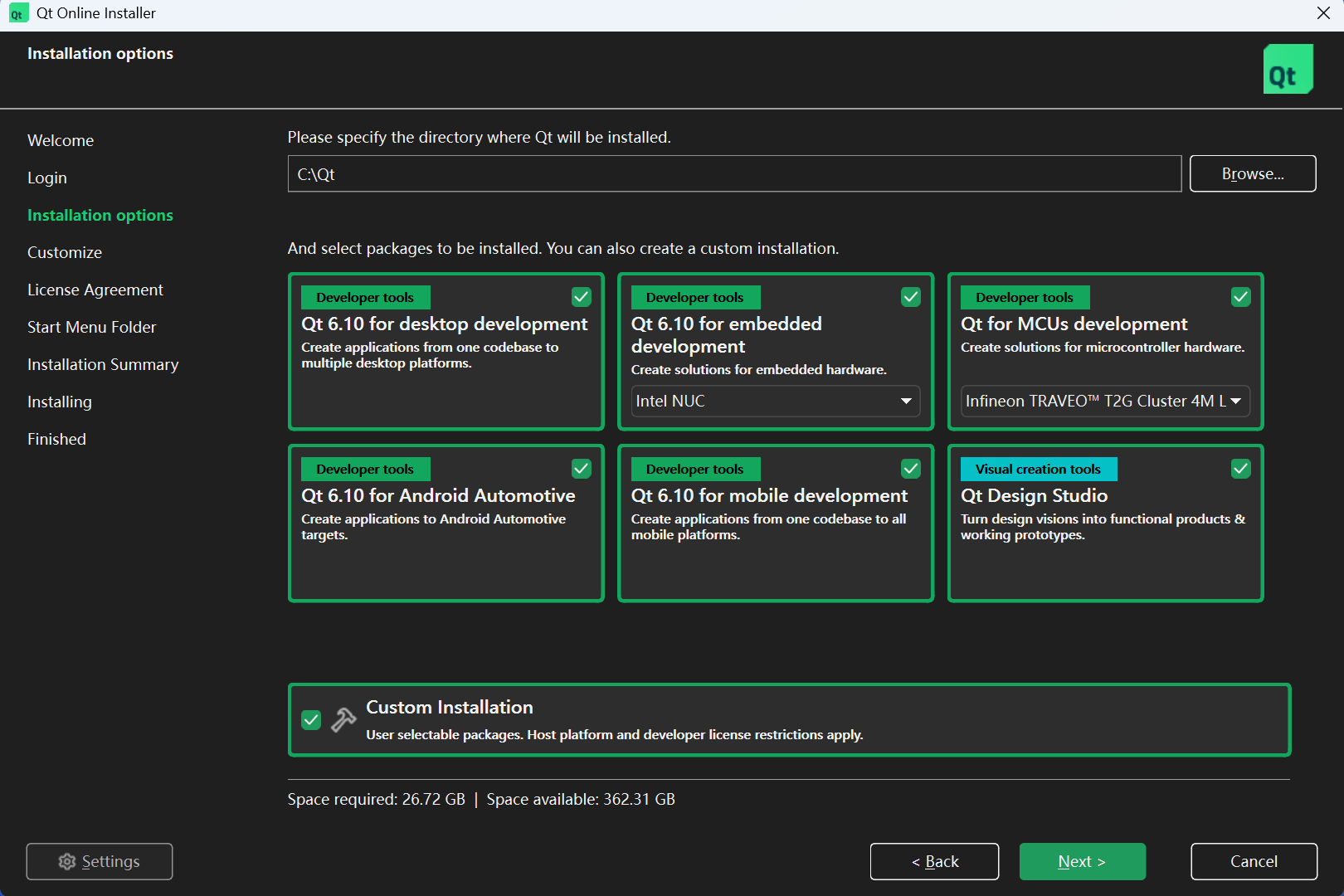Click the Space required: 26.72 GB text
The height and width of the screenshot is (896, 1344).
coord(377,799)
